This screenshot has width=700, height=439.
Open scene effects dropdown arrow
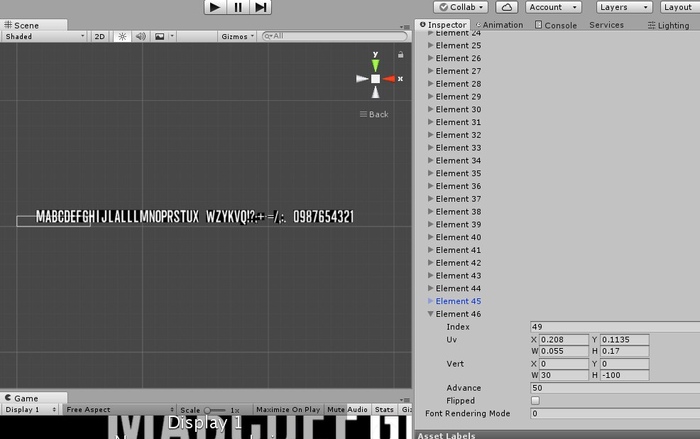coord(172,37)
